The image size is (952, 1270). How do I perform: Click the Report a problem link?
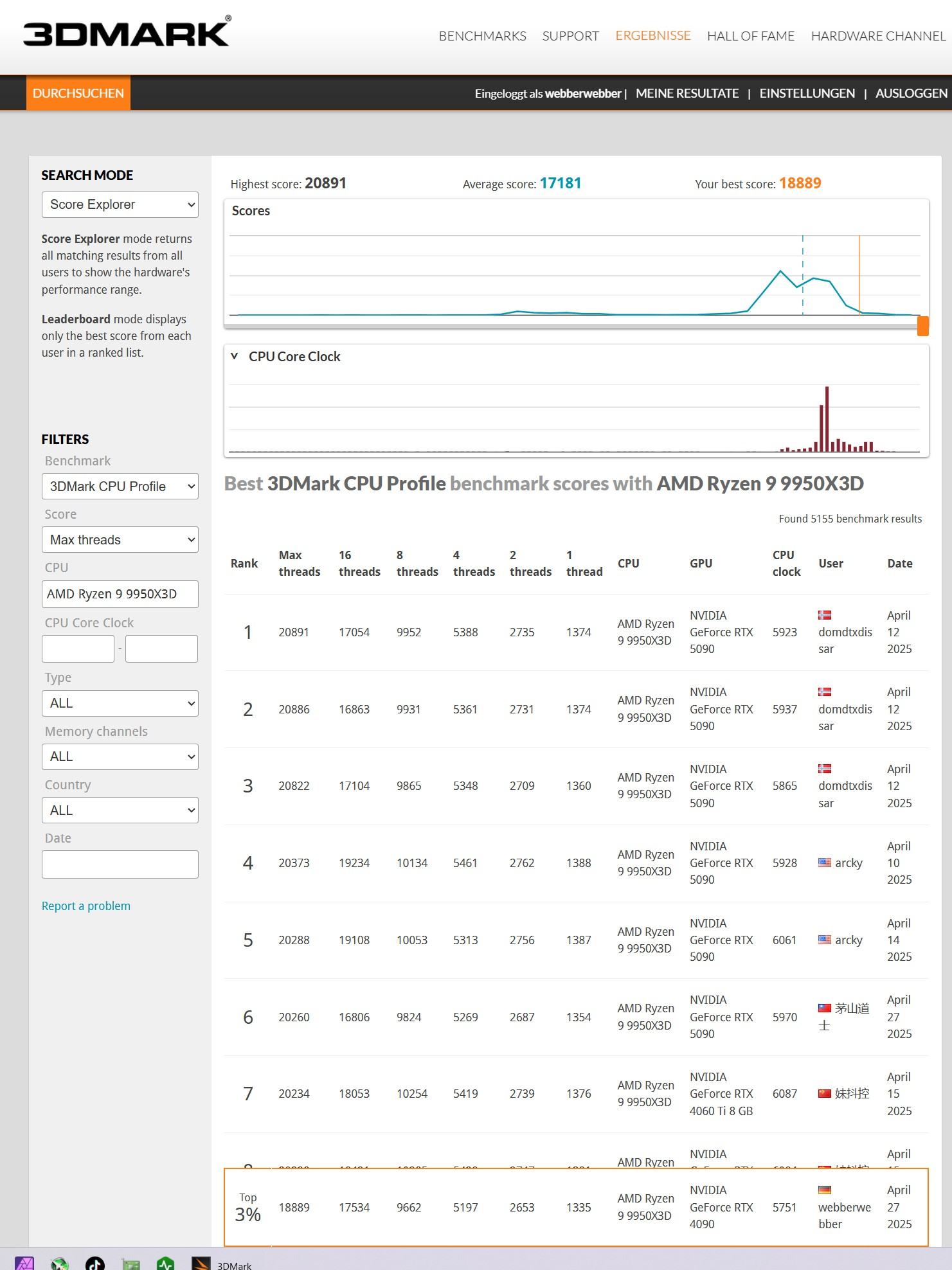[86, 906]
